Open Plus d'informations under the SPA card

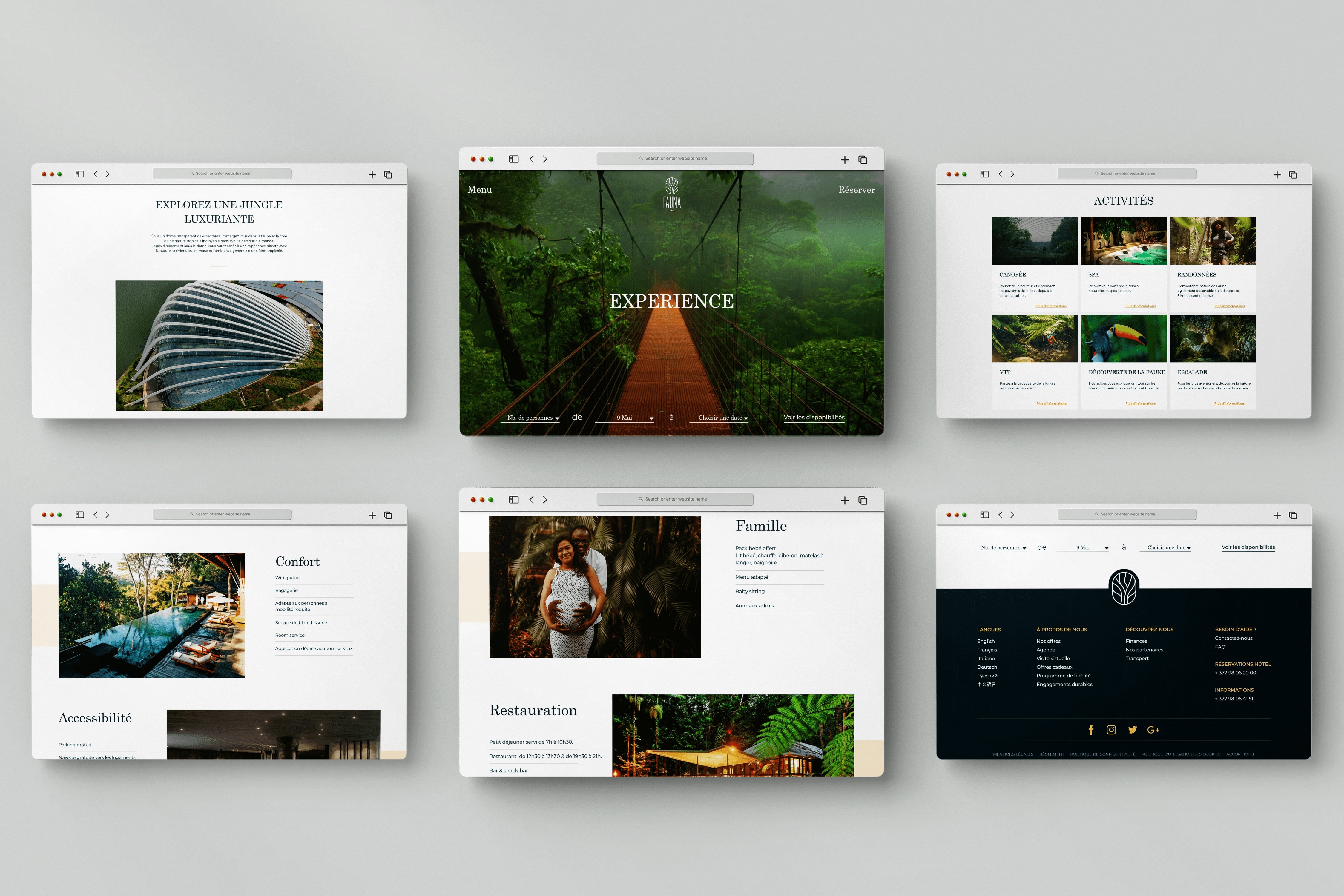coord(1140,306)
